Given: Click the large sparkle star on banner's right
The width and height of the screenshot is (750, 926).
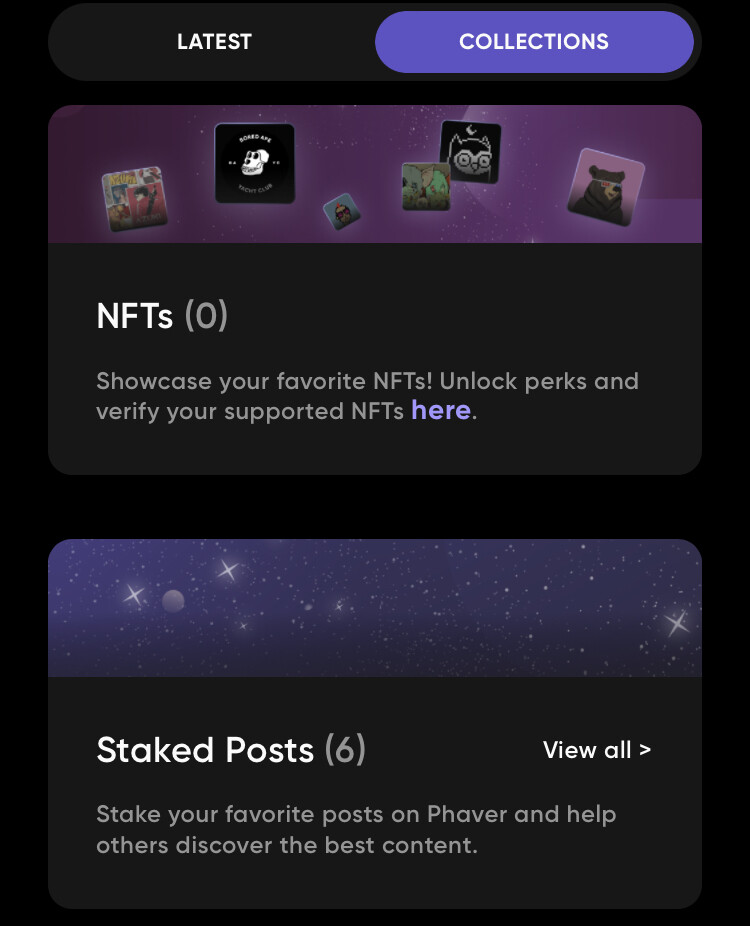Looking at the screenshot, I should [x=676, y=622].
